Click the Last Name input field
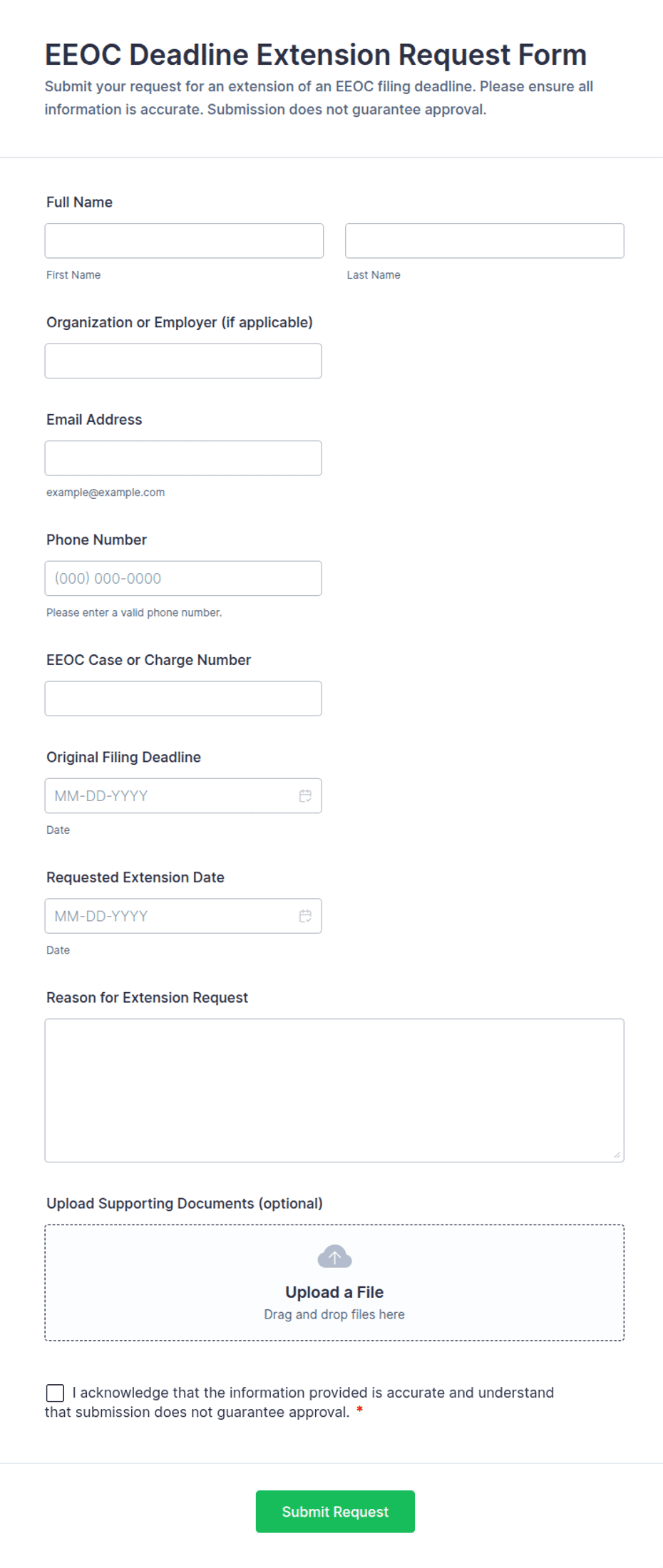The height and width of the screenshot is (1568, 663). pos(485,241)
